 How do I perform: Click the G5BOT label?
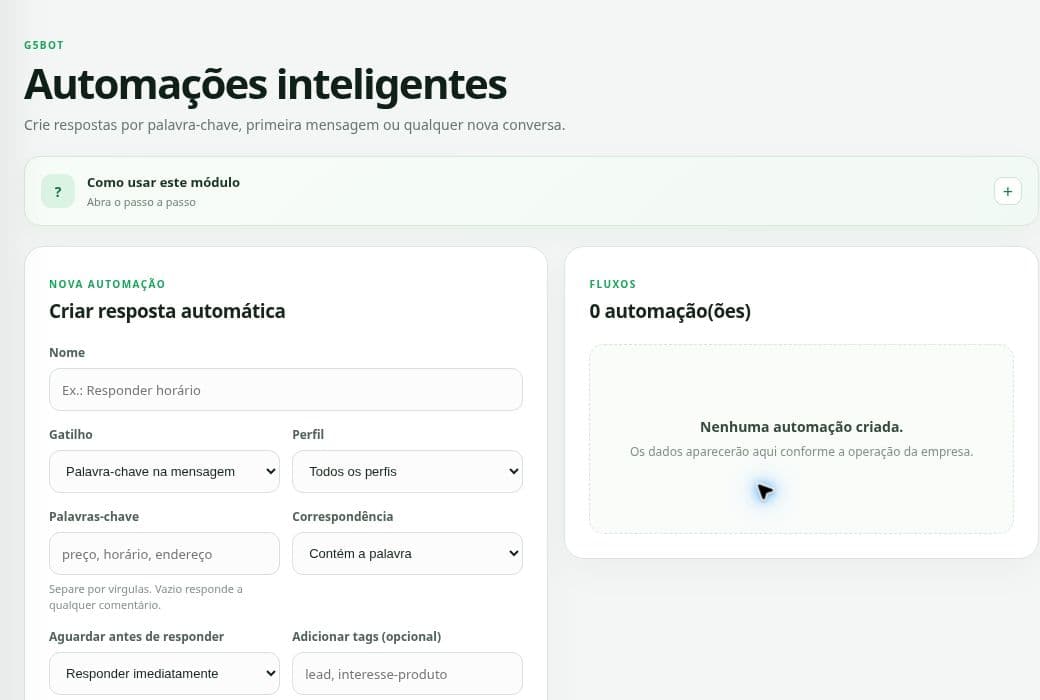(x=44, y=45)
